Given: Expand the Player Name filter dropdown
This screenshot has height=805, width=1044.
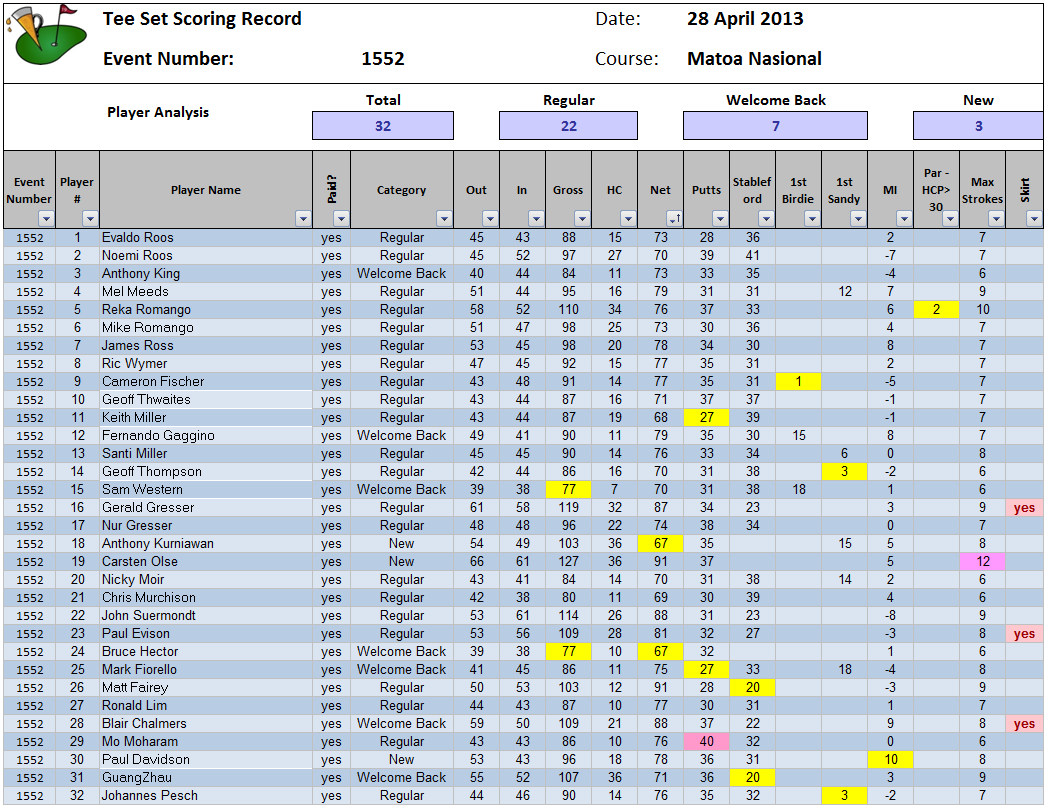Looking at the screenshot, I should click(302, 218).
